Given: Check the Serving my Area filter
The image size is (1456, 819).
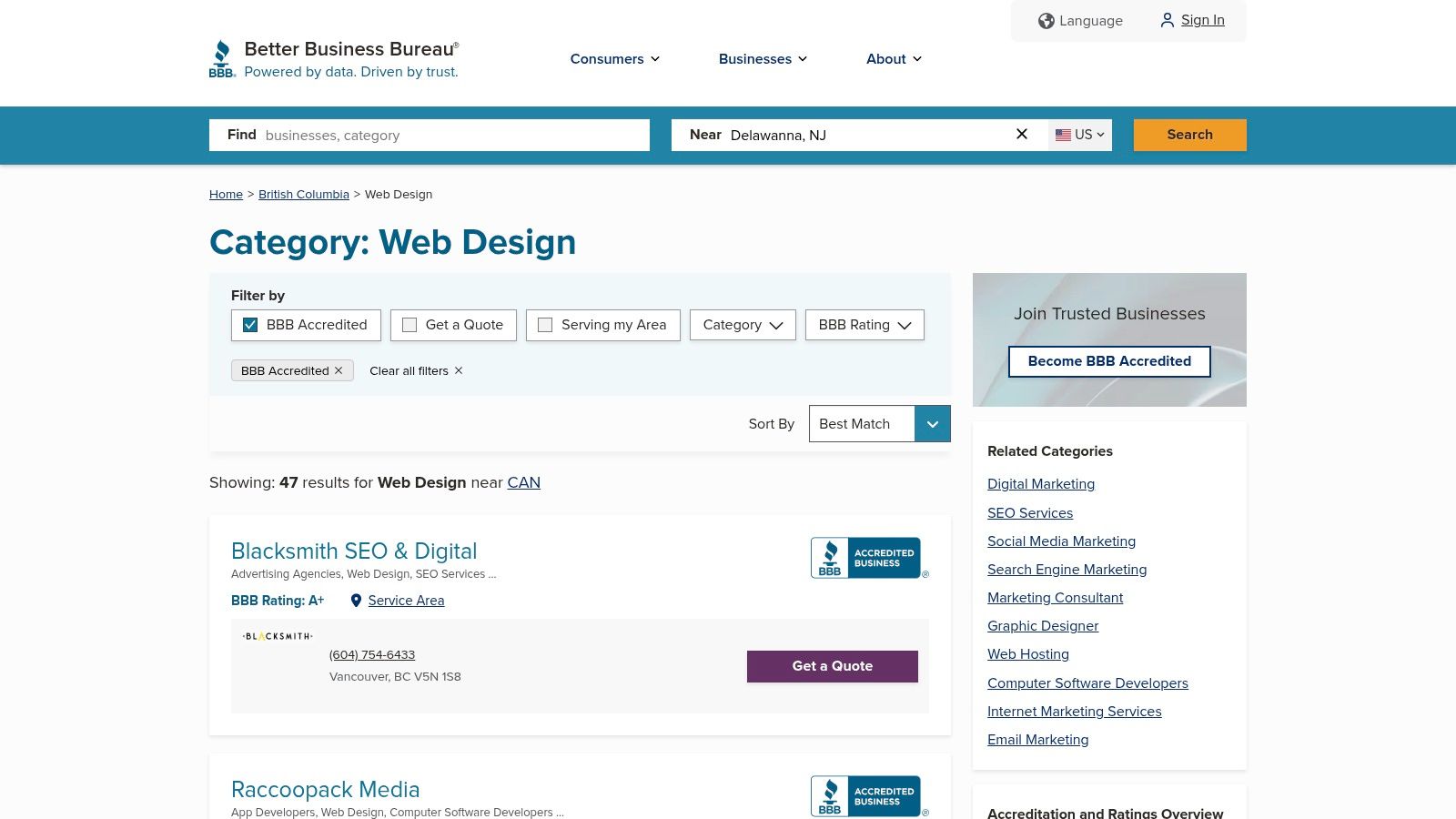Looking at the screenshot, I should pos(545,325).
